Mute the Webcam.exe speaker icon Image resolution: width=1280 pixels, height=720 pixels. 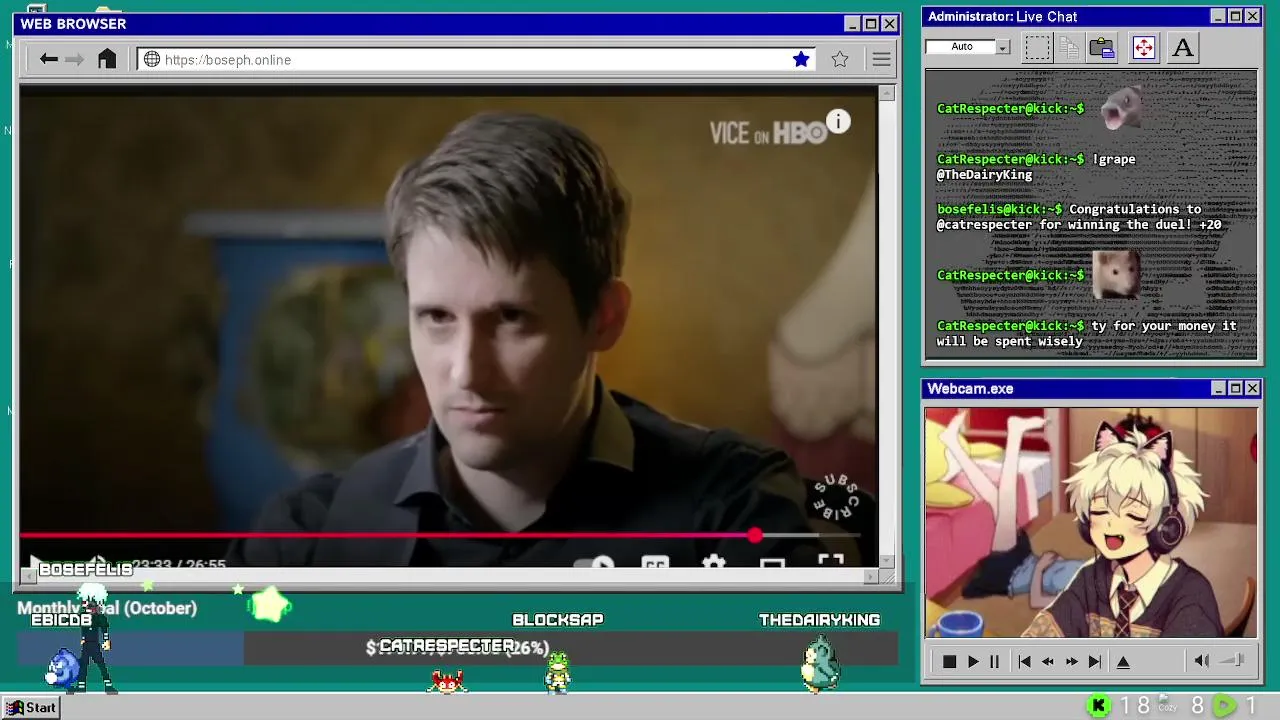1202,660
